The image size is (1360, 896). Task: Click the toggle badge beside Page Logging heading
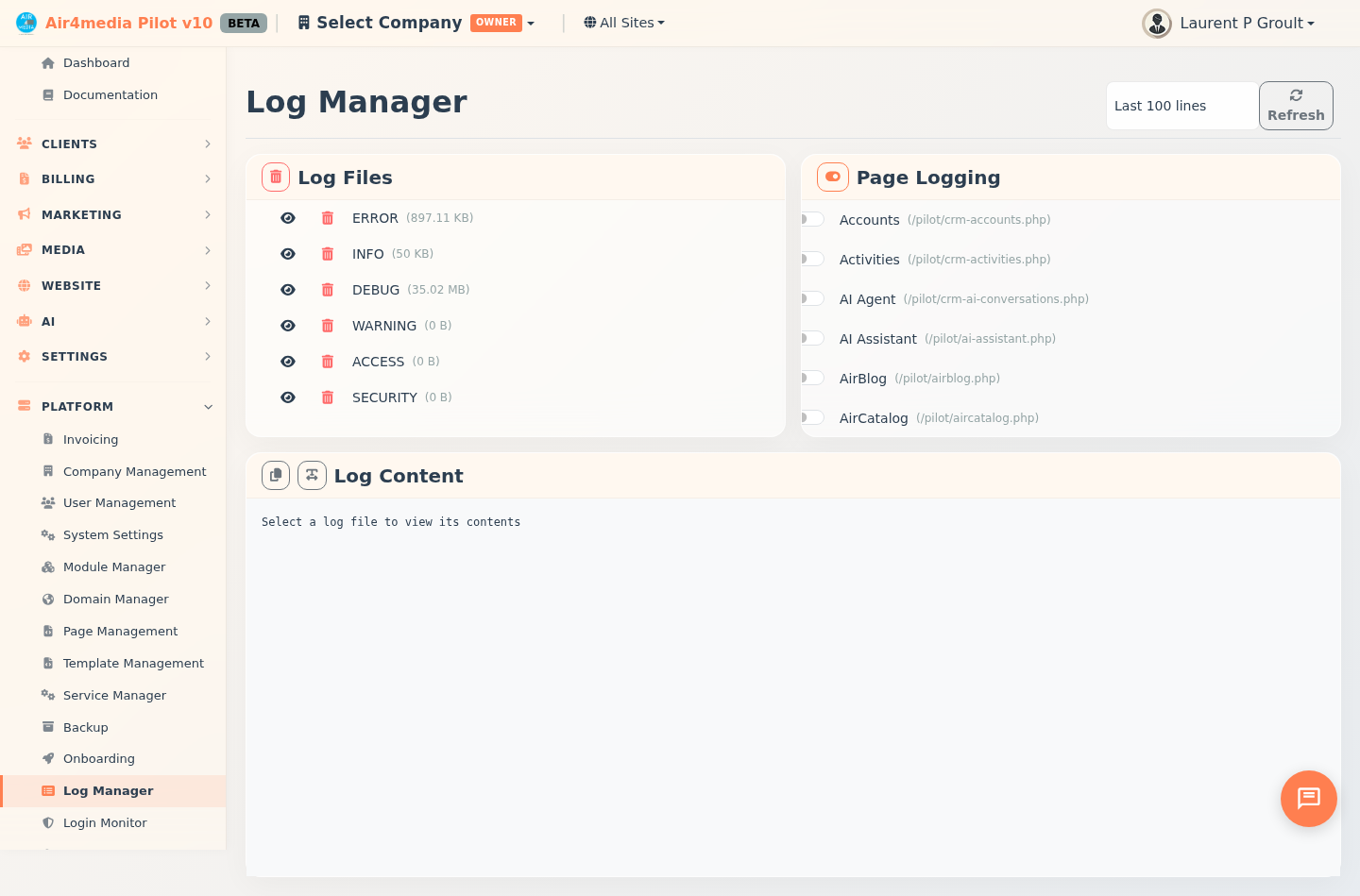(832, 177)
